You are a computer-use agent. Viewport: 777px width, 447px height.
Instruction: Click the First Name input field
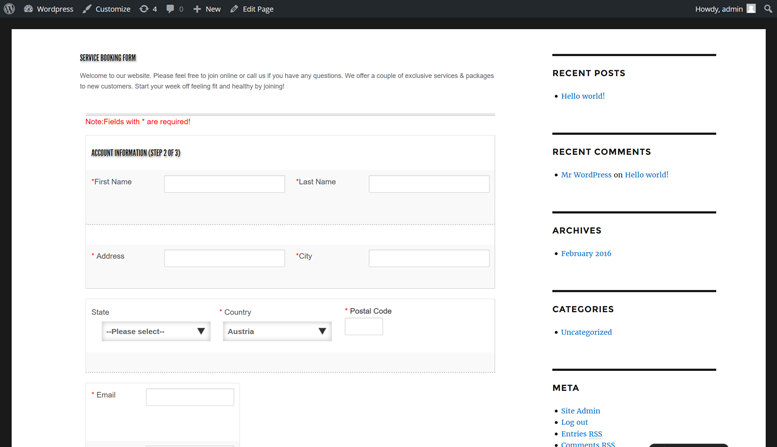224,184
